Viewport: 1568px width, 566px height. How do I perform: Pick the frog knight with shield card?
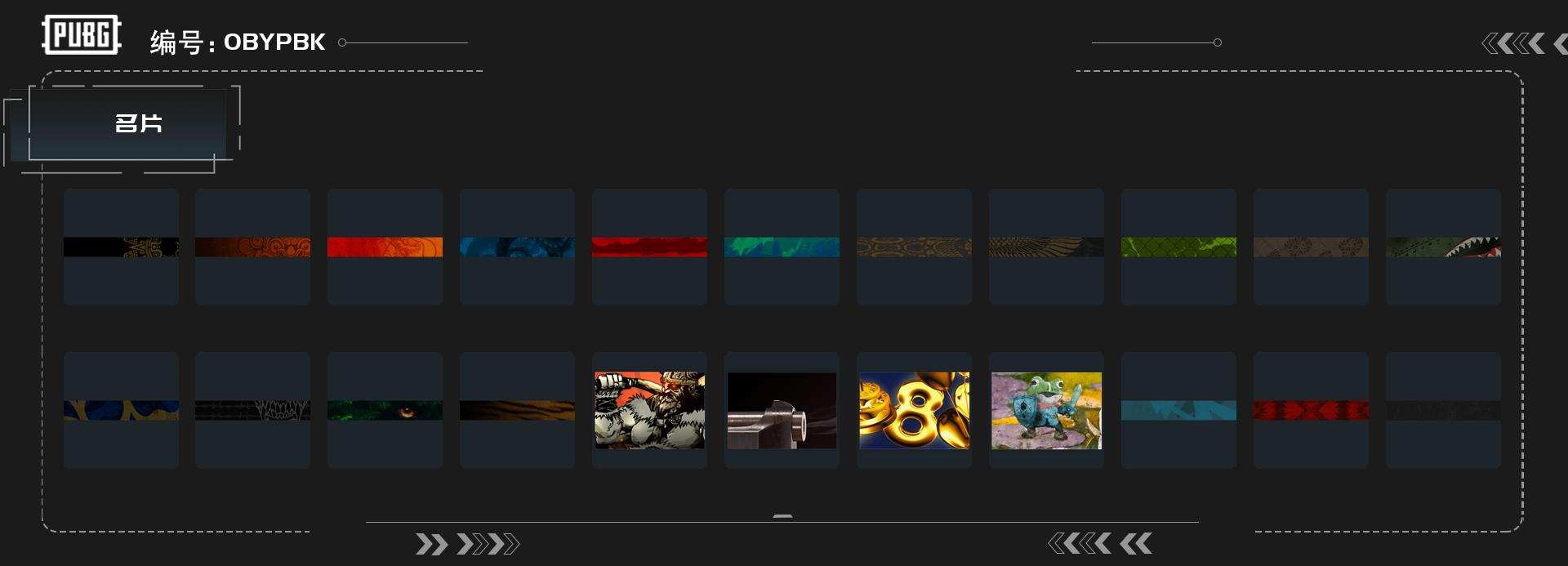1047,410
